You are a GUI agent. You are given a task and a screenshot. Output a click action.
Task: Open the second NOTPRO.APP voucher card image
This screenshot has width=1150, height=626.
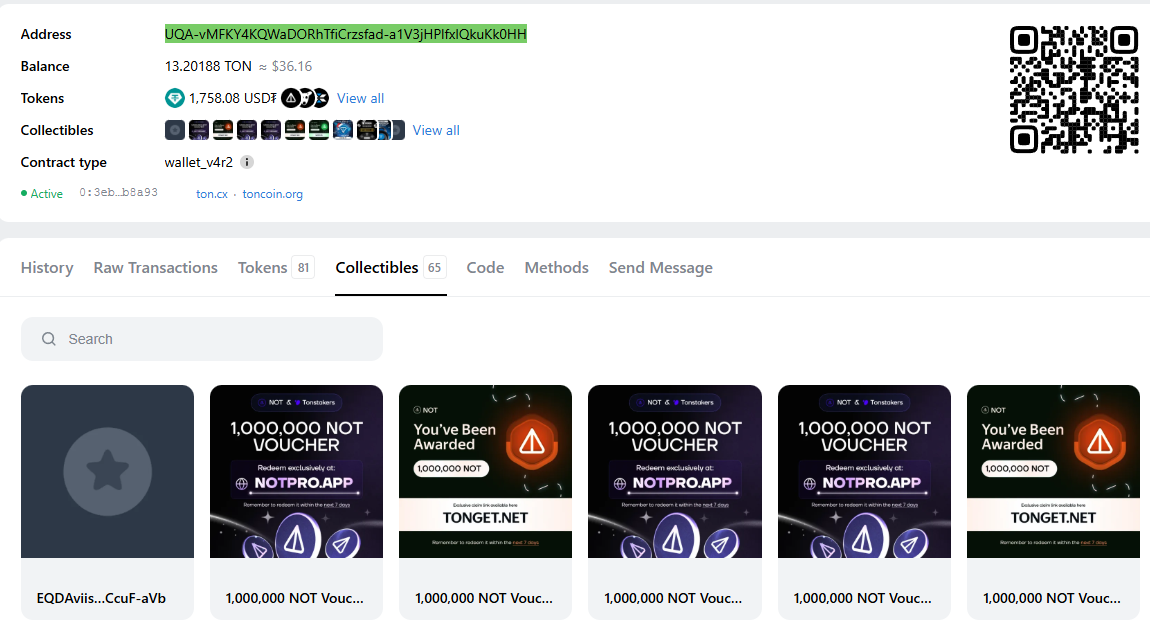pyautogui.click(x=675, y=471)
